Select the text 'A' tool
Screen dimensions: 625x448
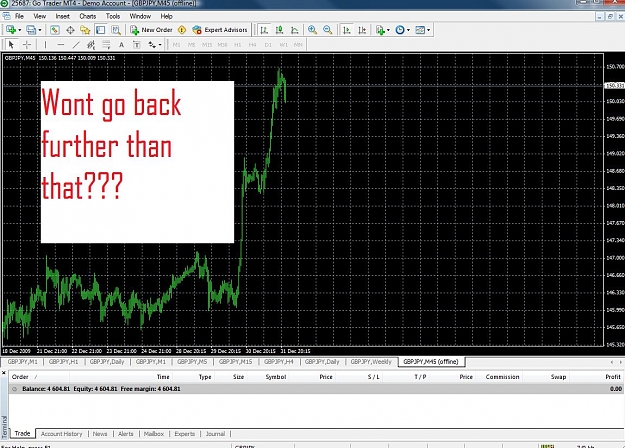(121, 45)
